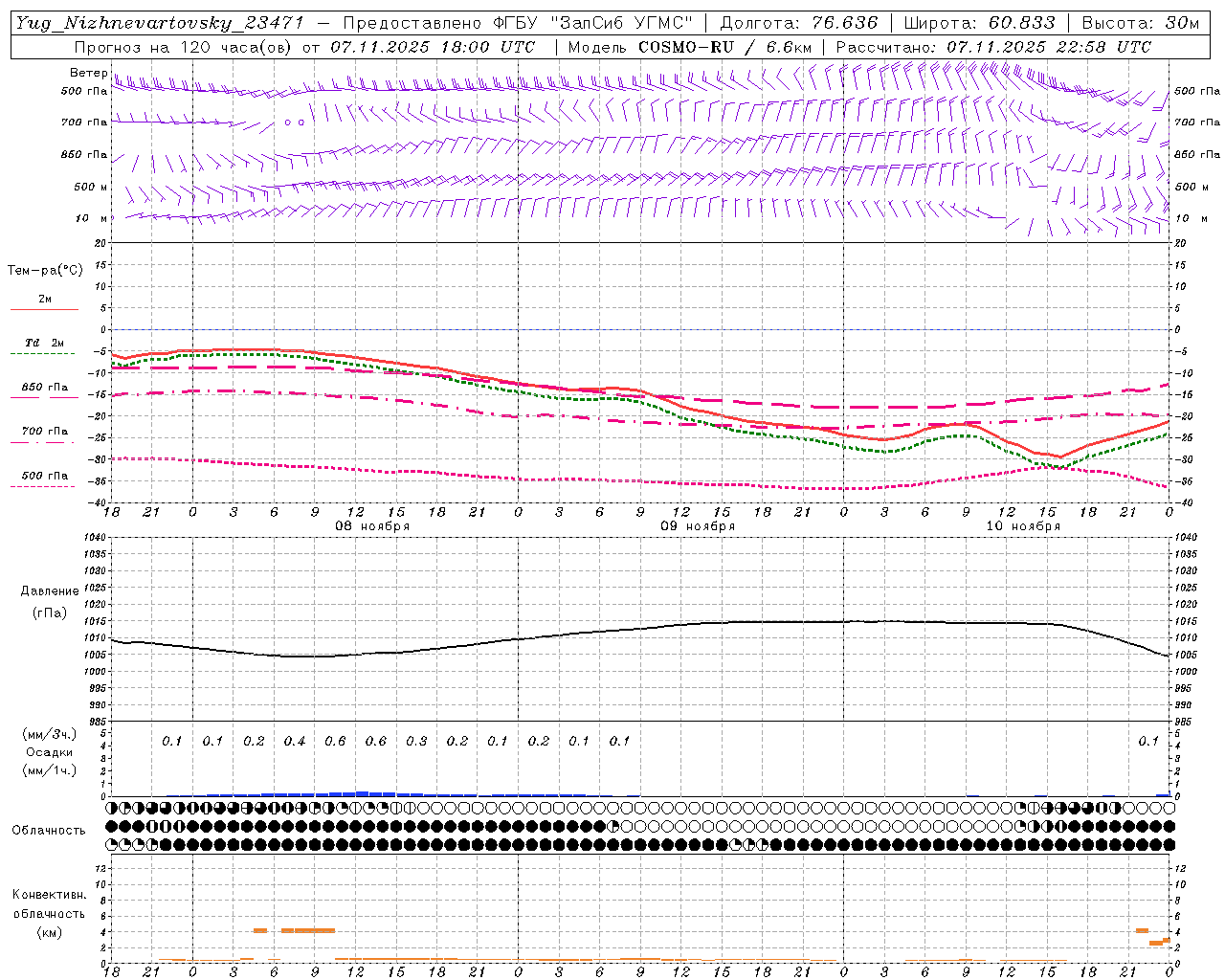1225x980 pixels.
Task: Click the 'Рассчитано: 07.11.2025 22:58 UTC' text
Action: (993, 47)
